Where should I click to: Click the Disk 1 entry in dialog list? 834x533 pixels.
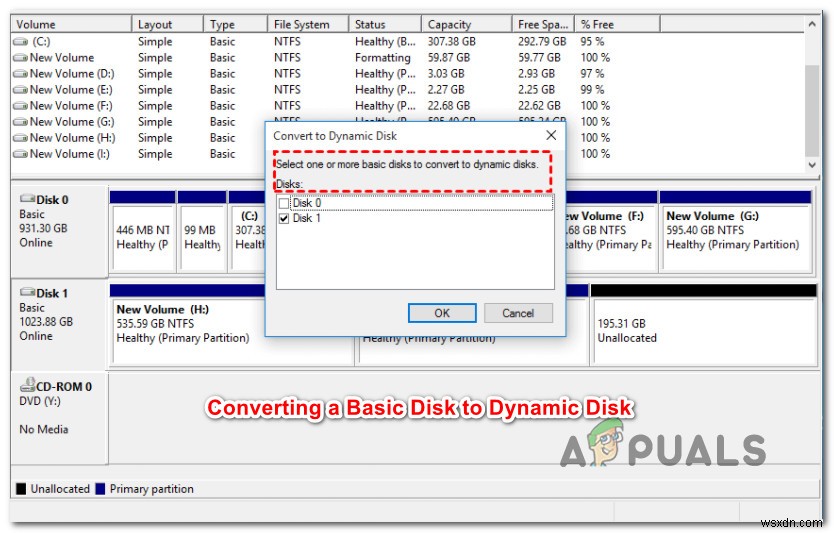pyautogui.click(x=307, y=219)
